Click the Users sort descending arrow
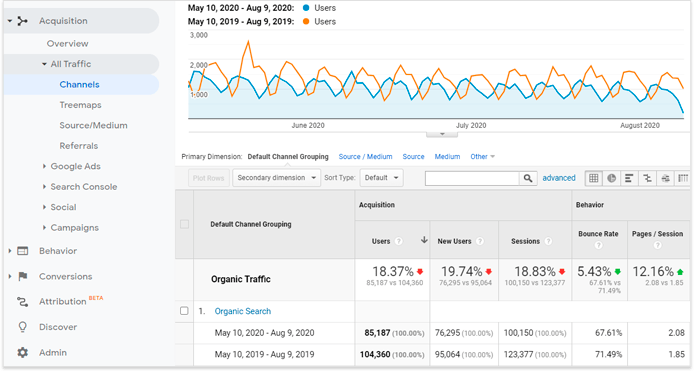The image size is (694, 371). pos(424,240)
